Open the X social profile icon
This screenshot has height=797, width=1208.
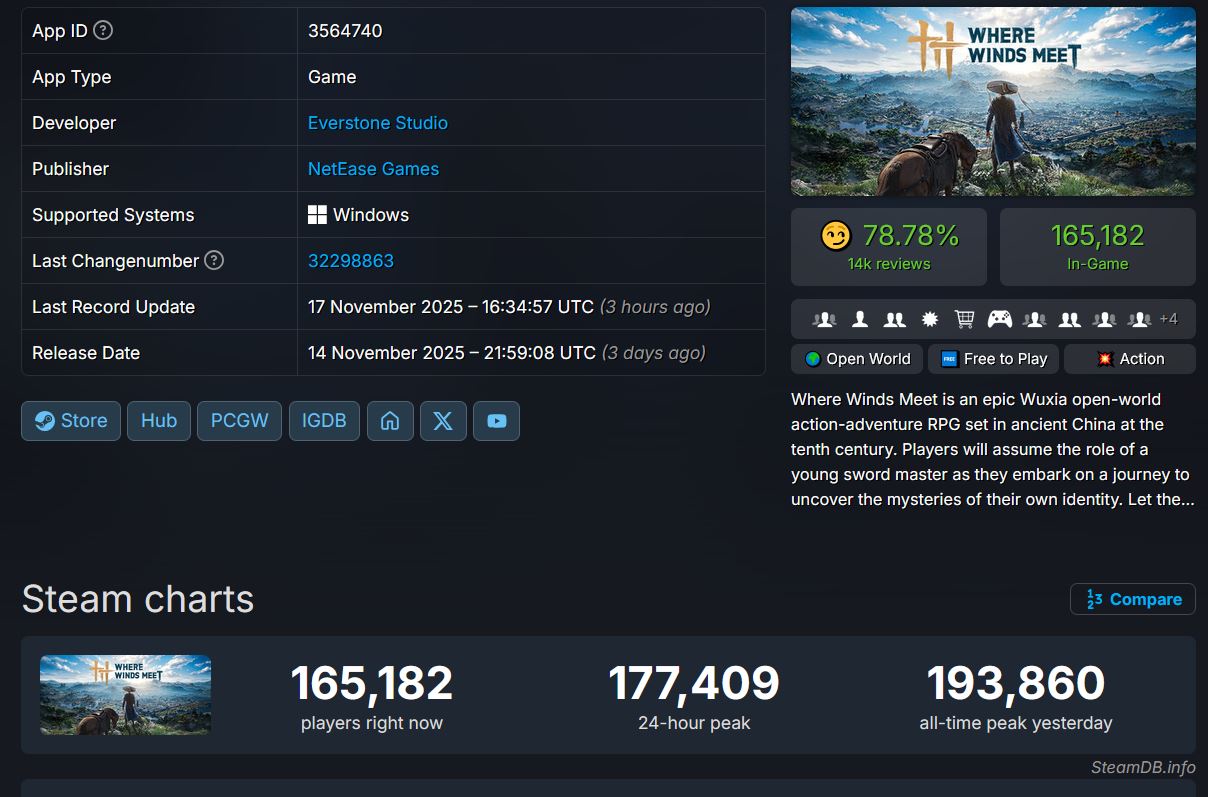tap(443, 421)
